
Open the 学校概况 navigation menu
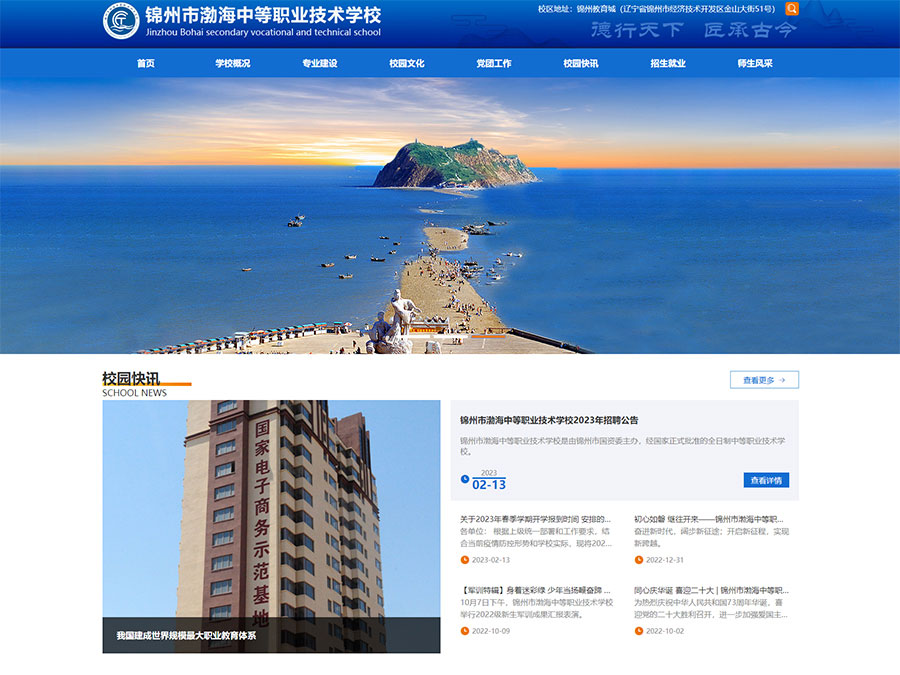(231, 62)
